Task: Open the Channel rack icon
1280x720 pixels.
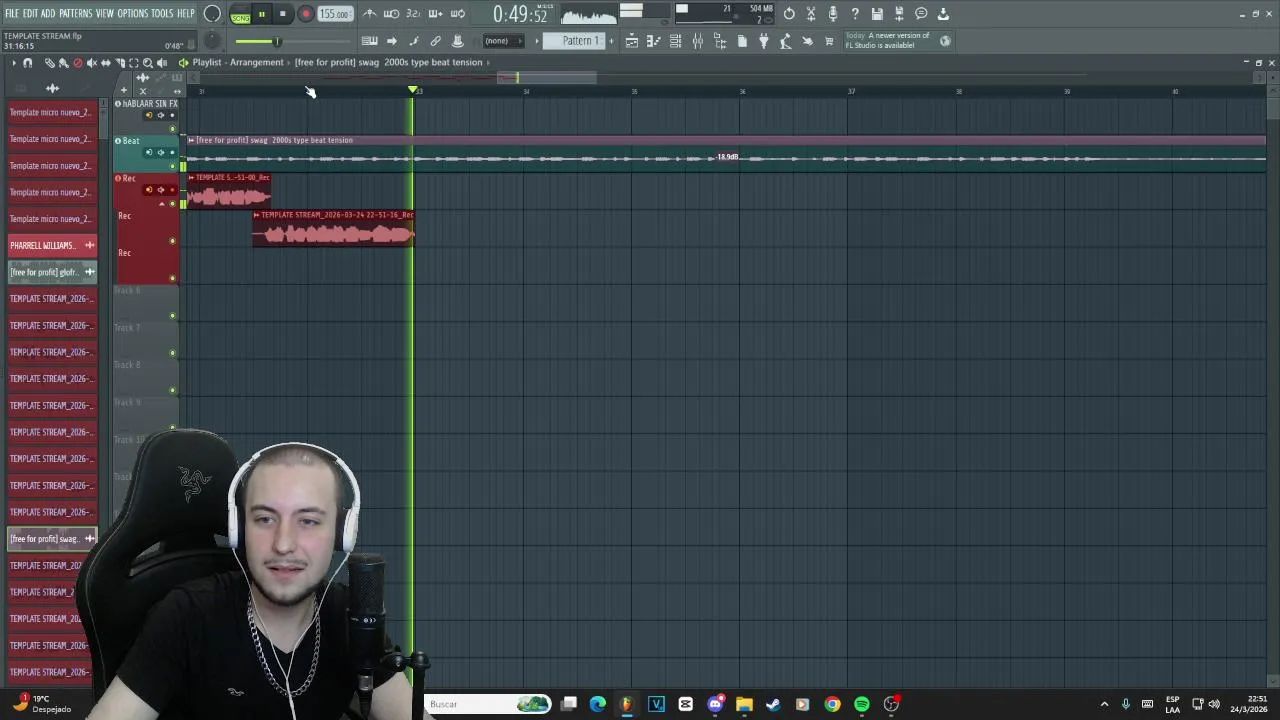Action: click(676, 41)
